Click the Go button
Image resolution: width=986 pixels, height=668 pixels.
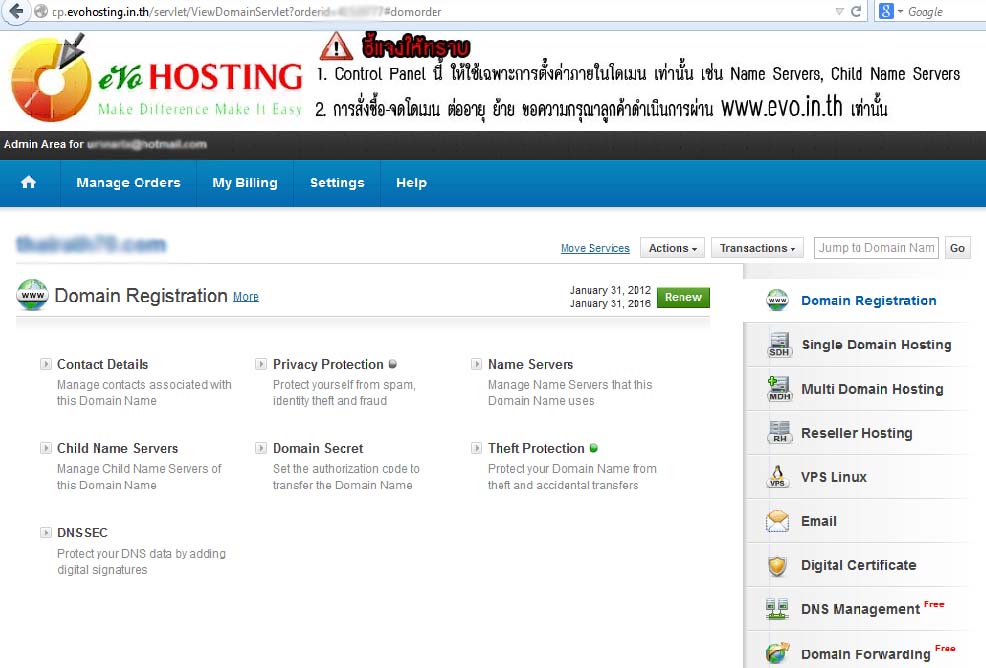pyautogui.click(x=957, y=248)
